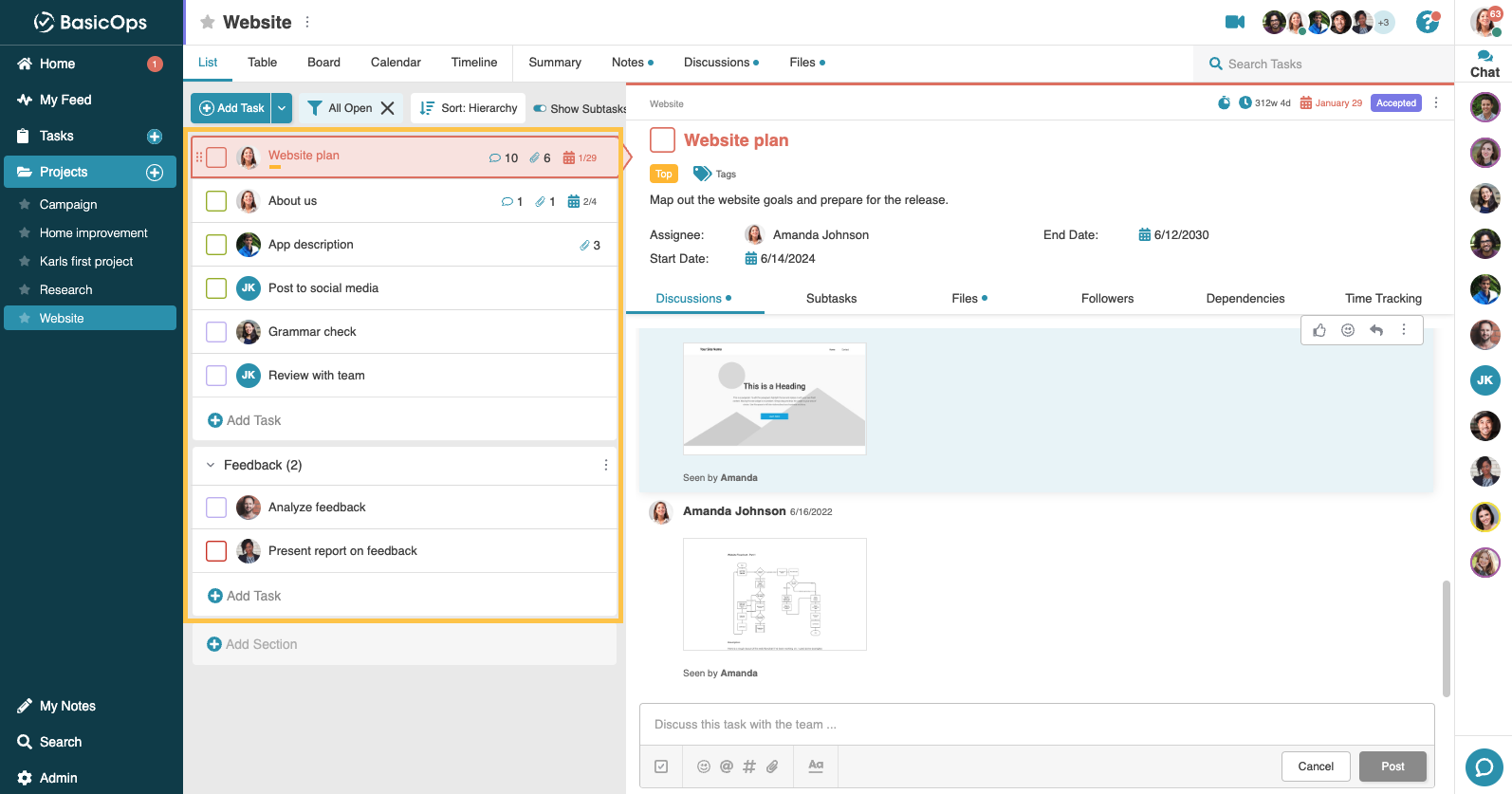Screen dimensions: 1512x794
Task: Open the help question mark icon
Action: (x=1427, y=22)
